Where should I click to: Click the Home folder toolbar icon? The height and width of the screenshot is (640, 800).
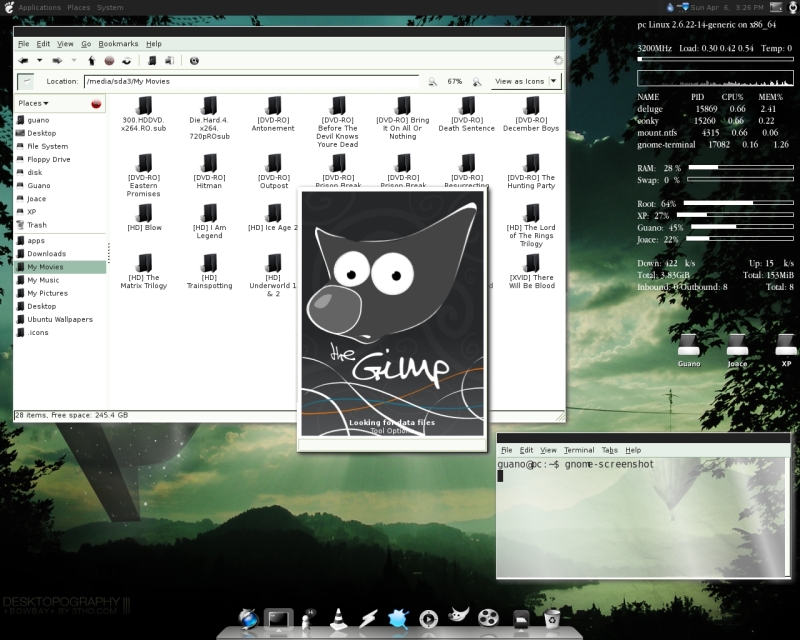click(152, 61)
